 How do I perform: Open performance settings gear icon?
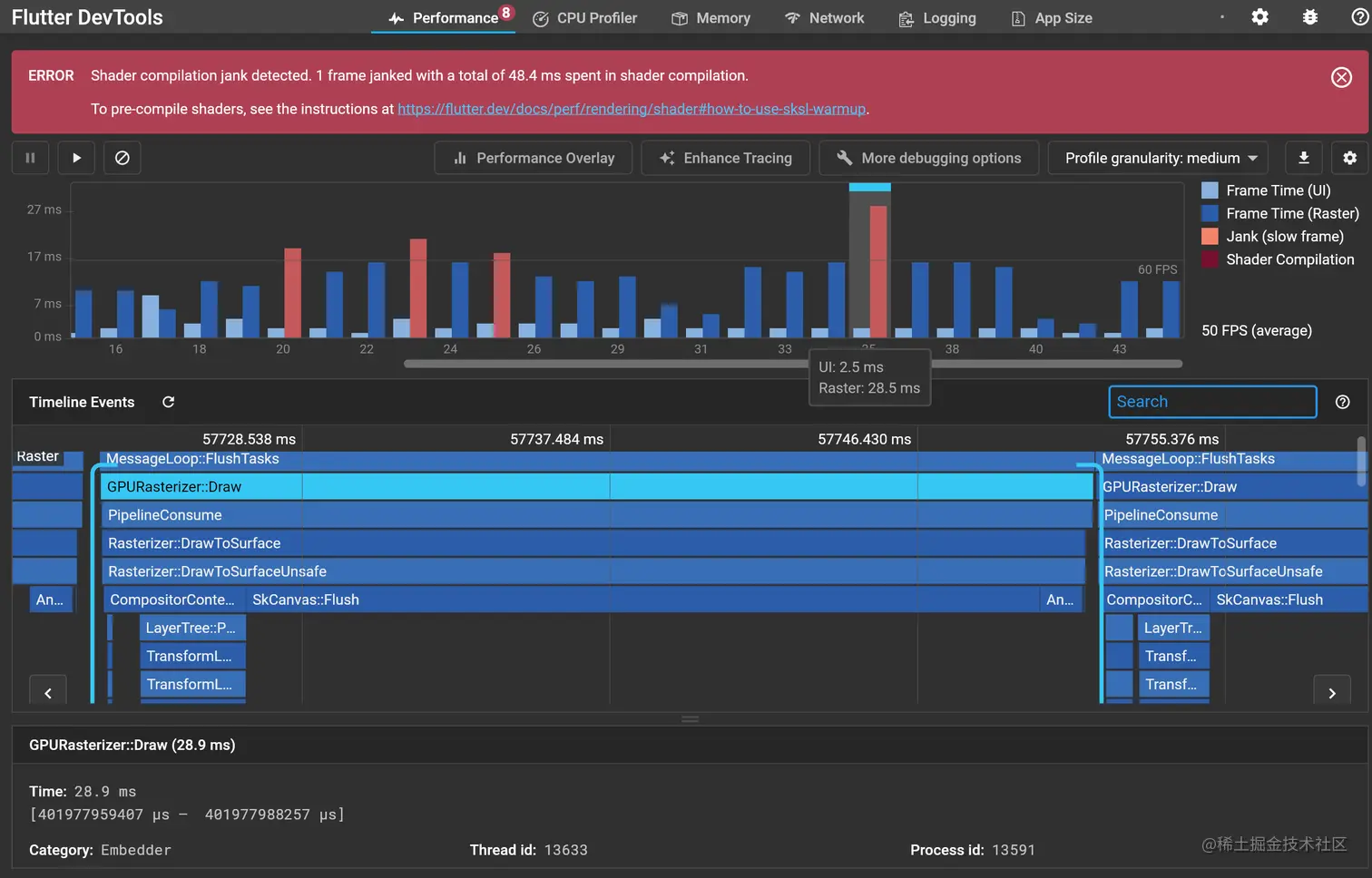(x=1349, y=158)
